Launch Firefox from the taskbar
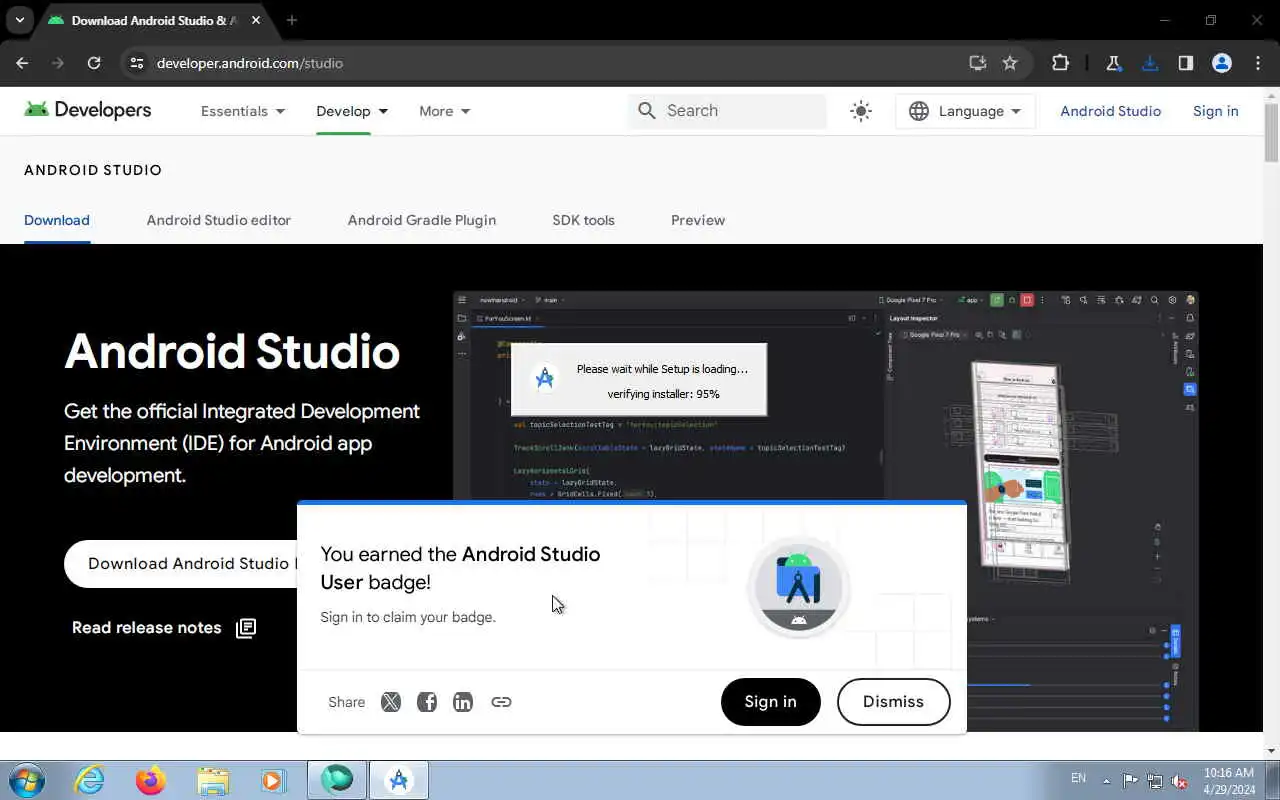 coord(151,780)
